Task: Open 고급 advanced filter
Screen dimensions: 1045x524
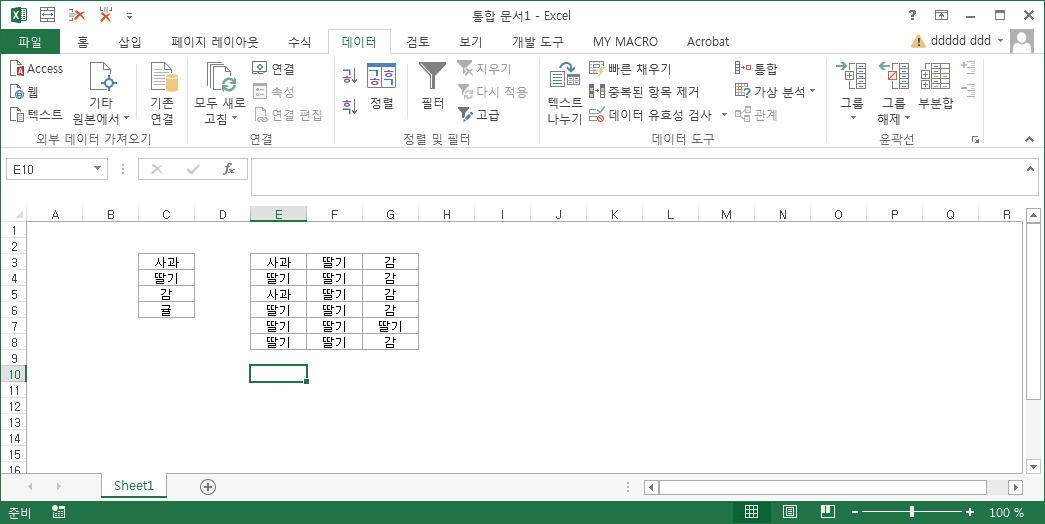Action: tap(479, 114)
